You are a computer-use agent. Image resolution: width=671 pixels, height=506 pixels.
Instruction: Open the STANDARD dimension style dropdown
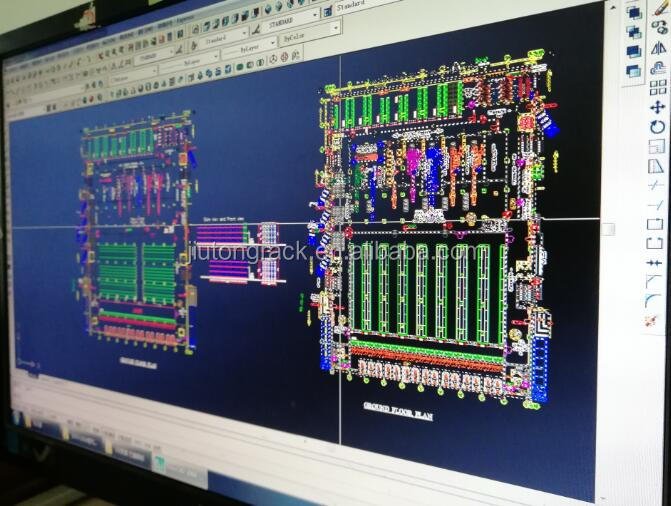(292, 20)
